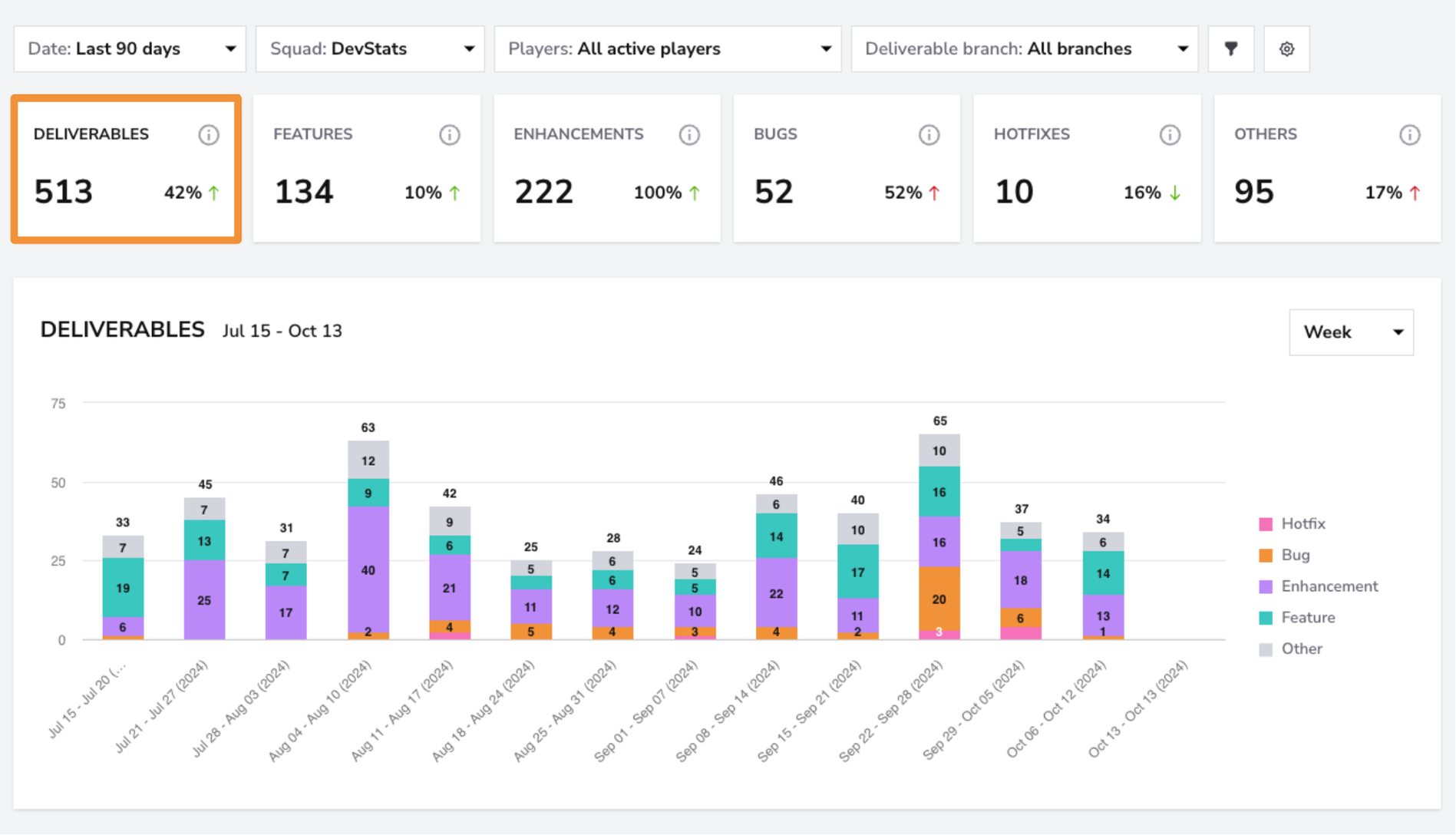Click the Jul 15 - Oct 13 date range text
The image size is (1456, 835).
(282, 332)
